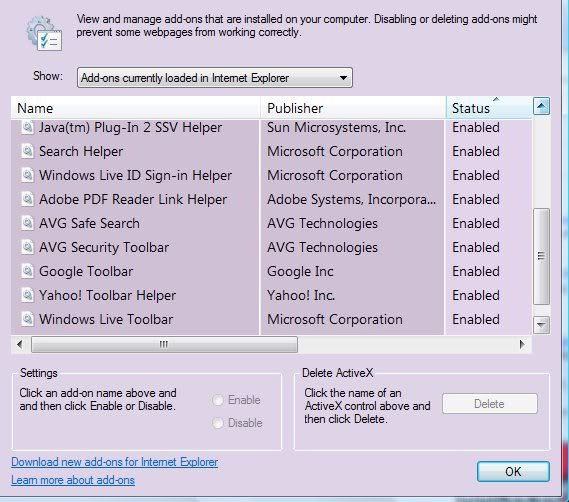Click the vertical scrollbar down arrow
The image size is (569, 502).
point(541,325)
